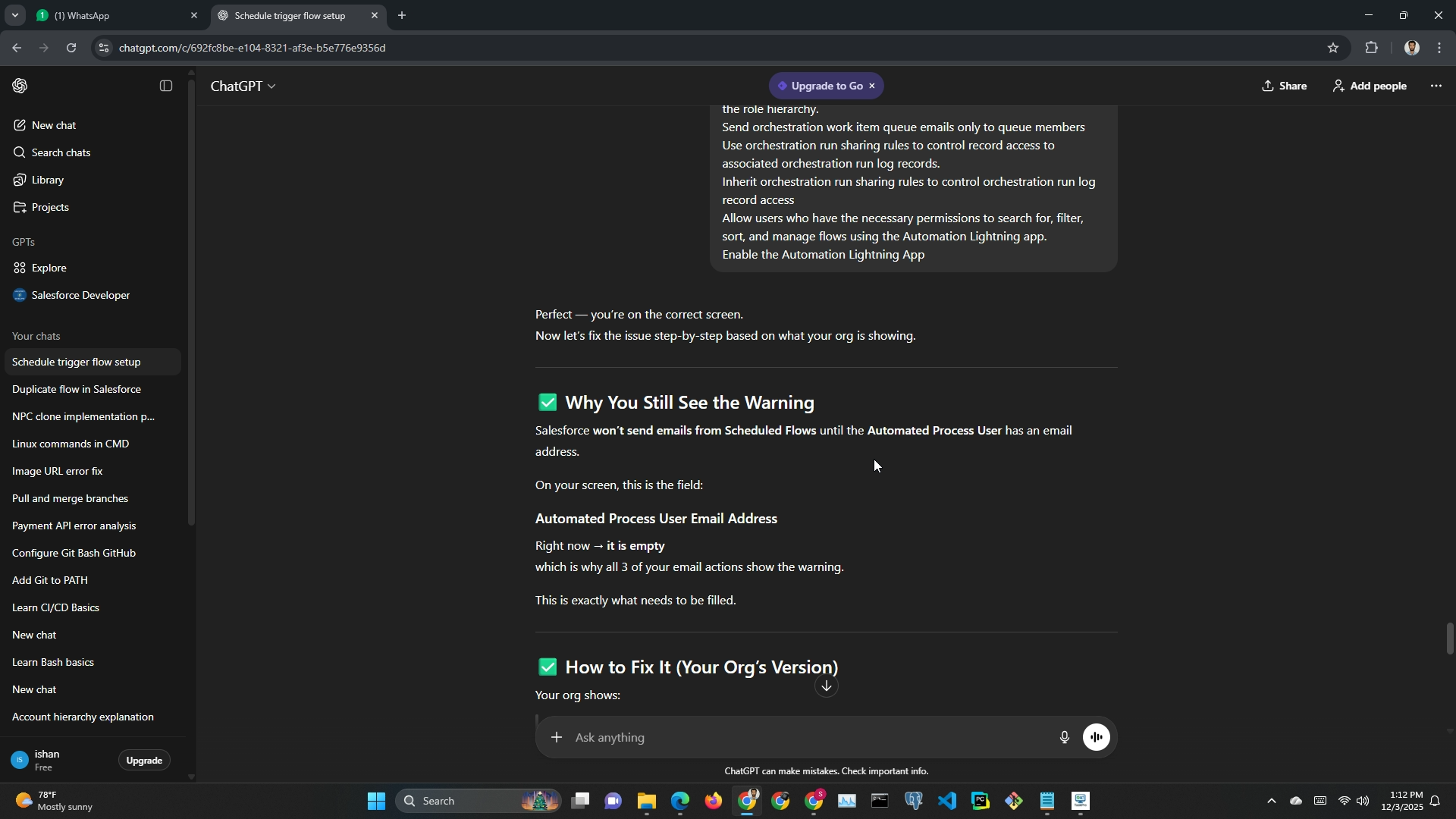The width and height of the screenshot is (1456, 819).
Task: Open the Payment API error analysis chat
Action: pos(74,526)
